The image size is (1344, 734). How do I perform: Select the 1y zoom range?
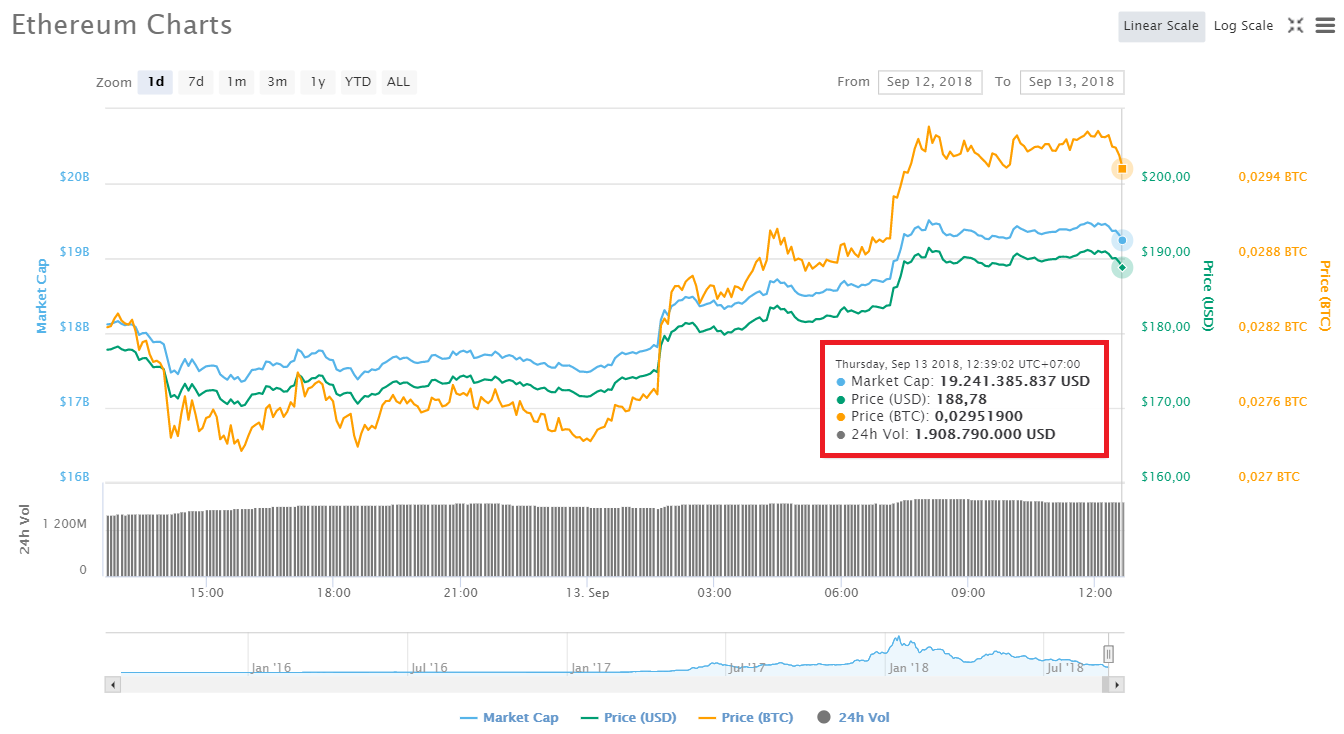(x=317, y=82)
